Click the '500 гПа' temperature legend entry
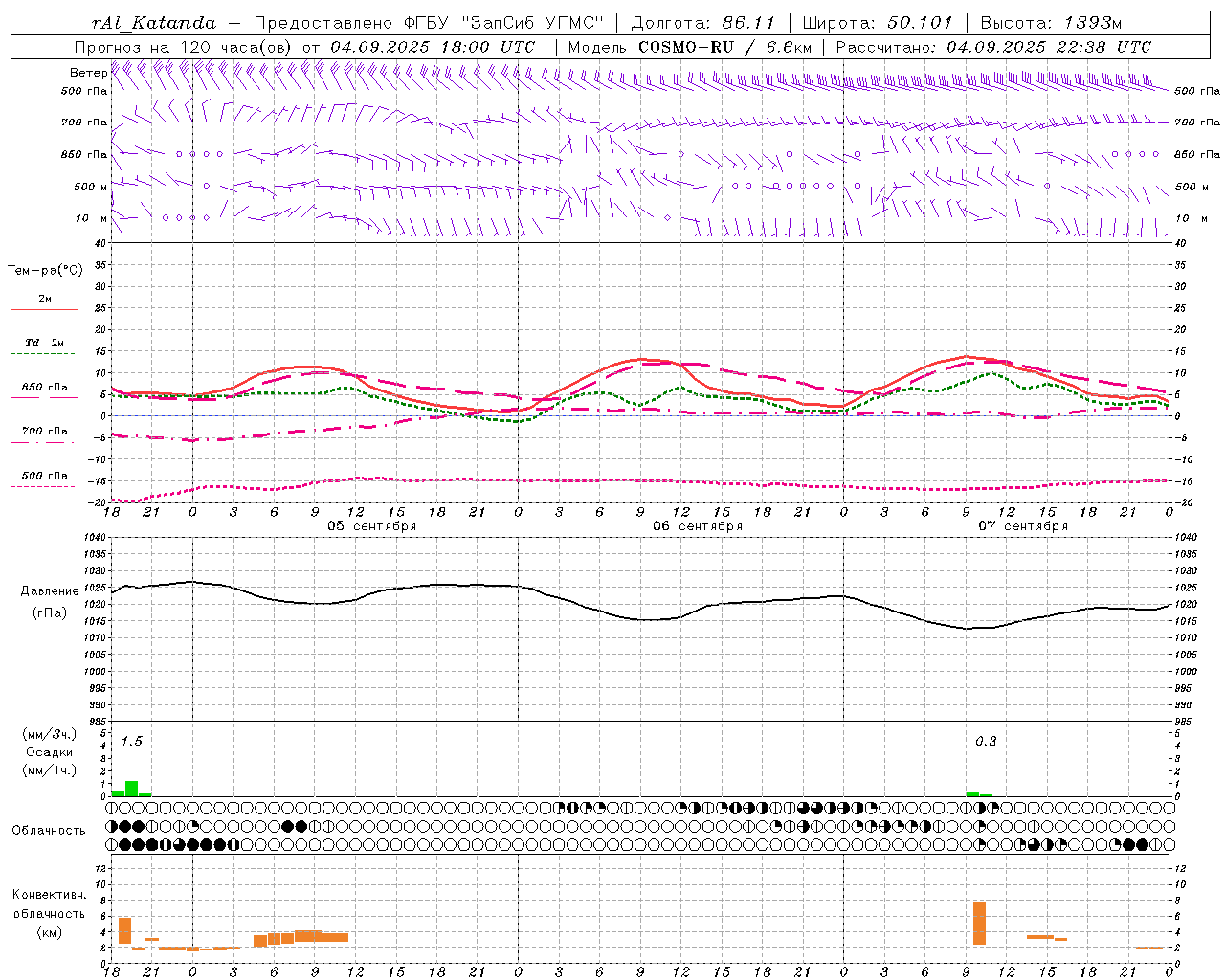Viewport: 1225px width, 980px height. coord(44,476)
